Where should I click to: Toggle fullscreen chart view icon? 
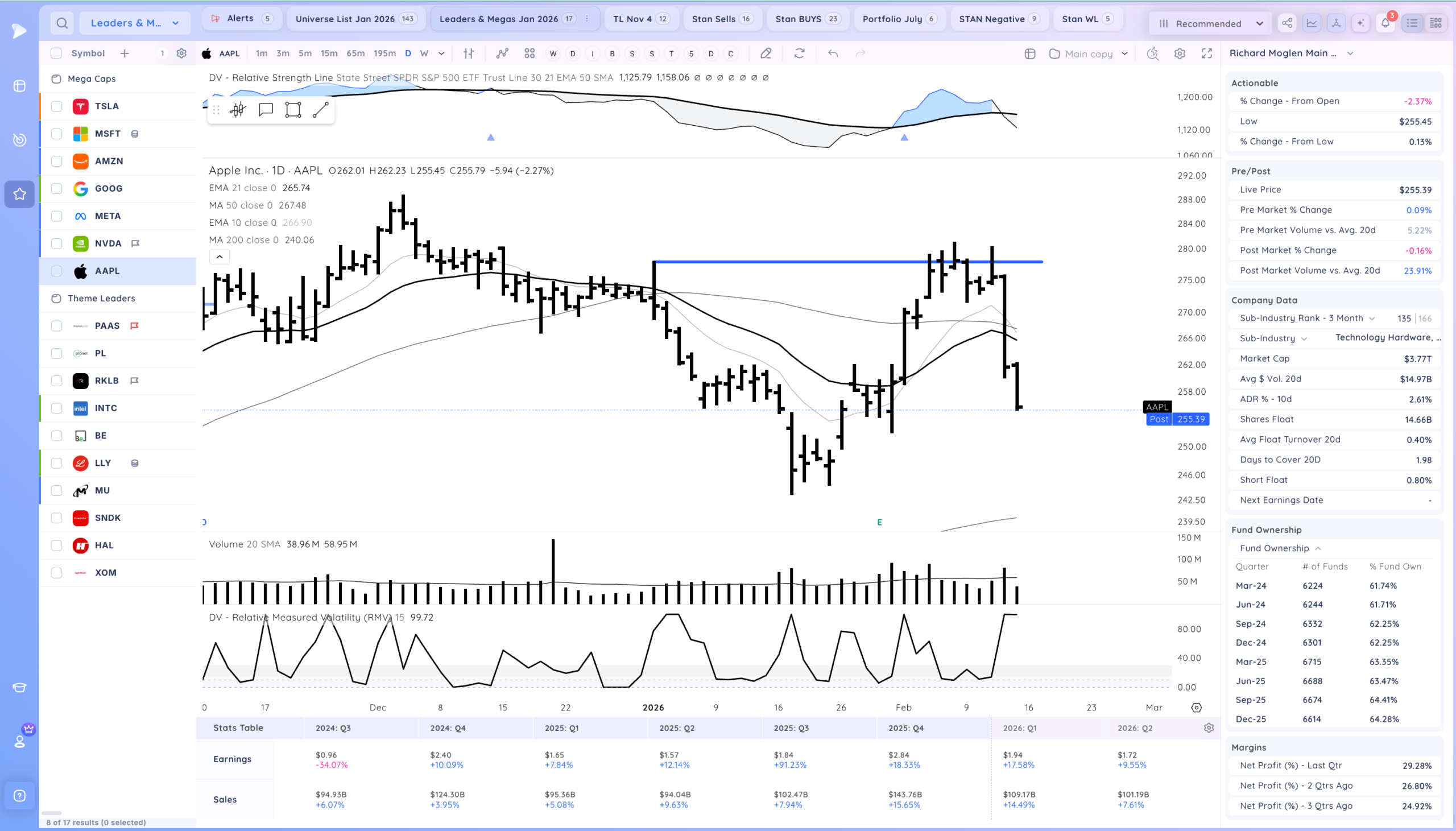(1207, 53)
